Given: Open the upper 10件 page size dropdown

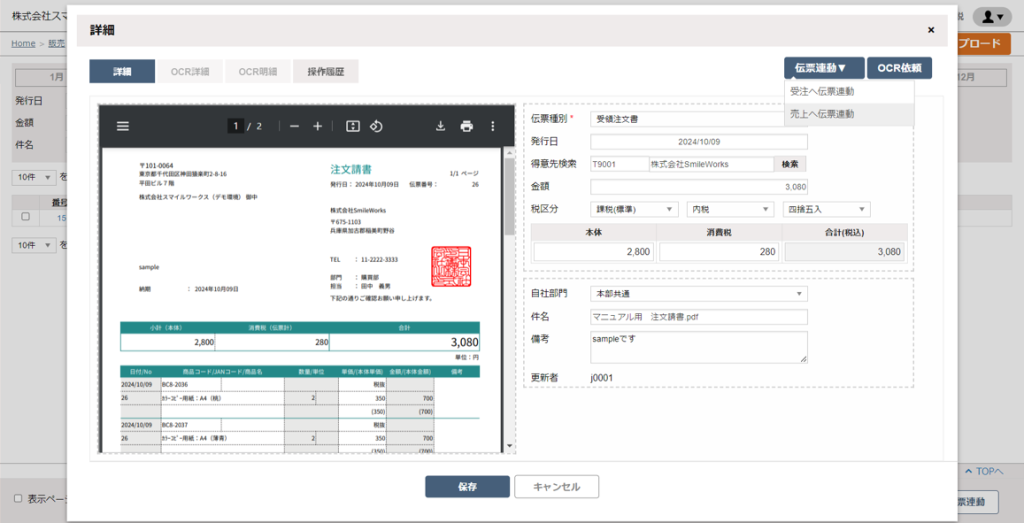Looking at the screenshot, I should 35,178.
